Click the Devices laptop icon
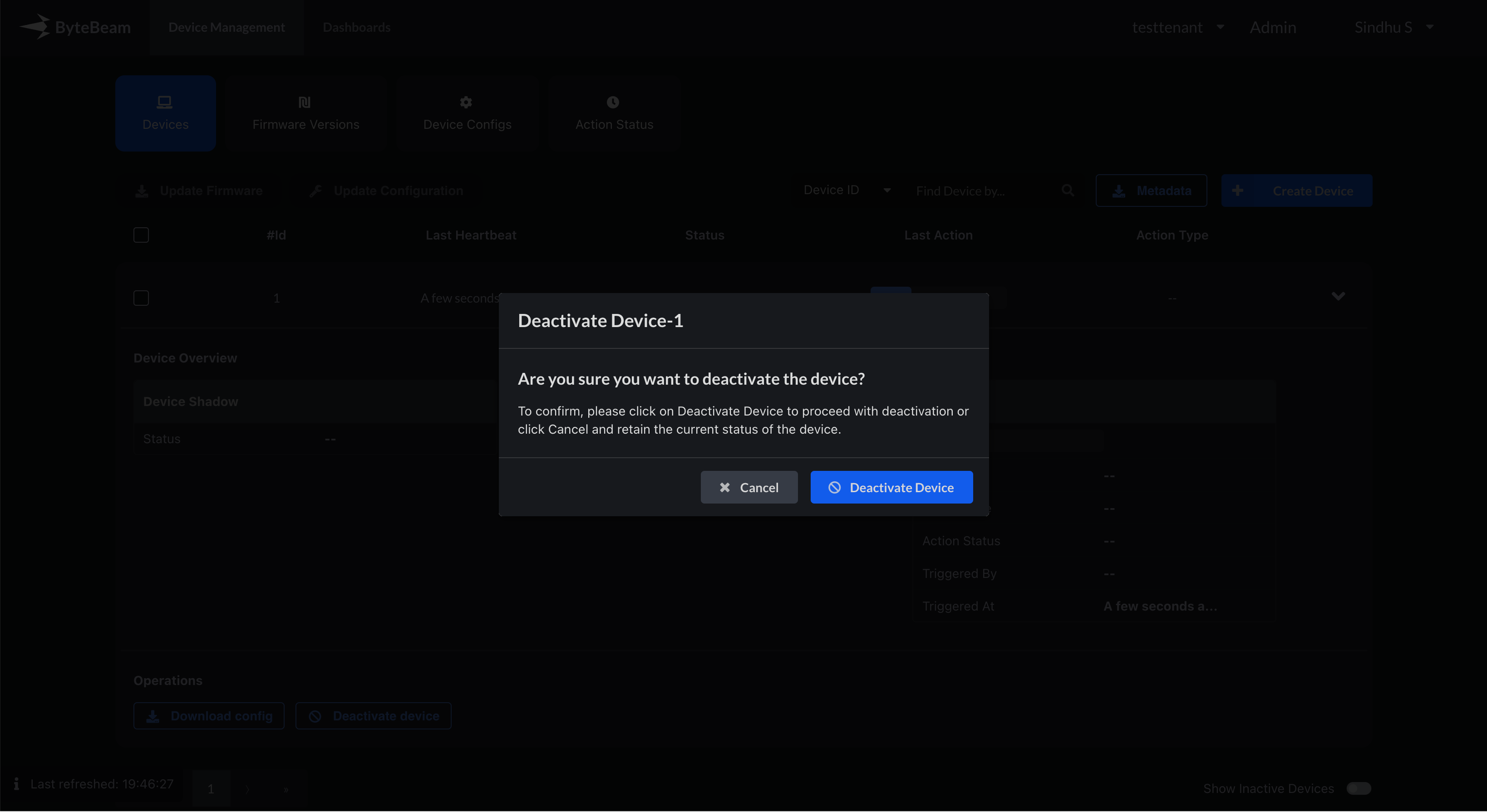1487x812 pixels. tap(164, 102)
